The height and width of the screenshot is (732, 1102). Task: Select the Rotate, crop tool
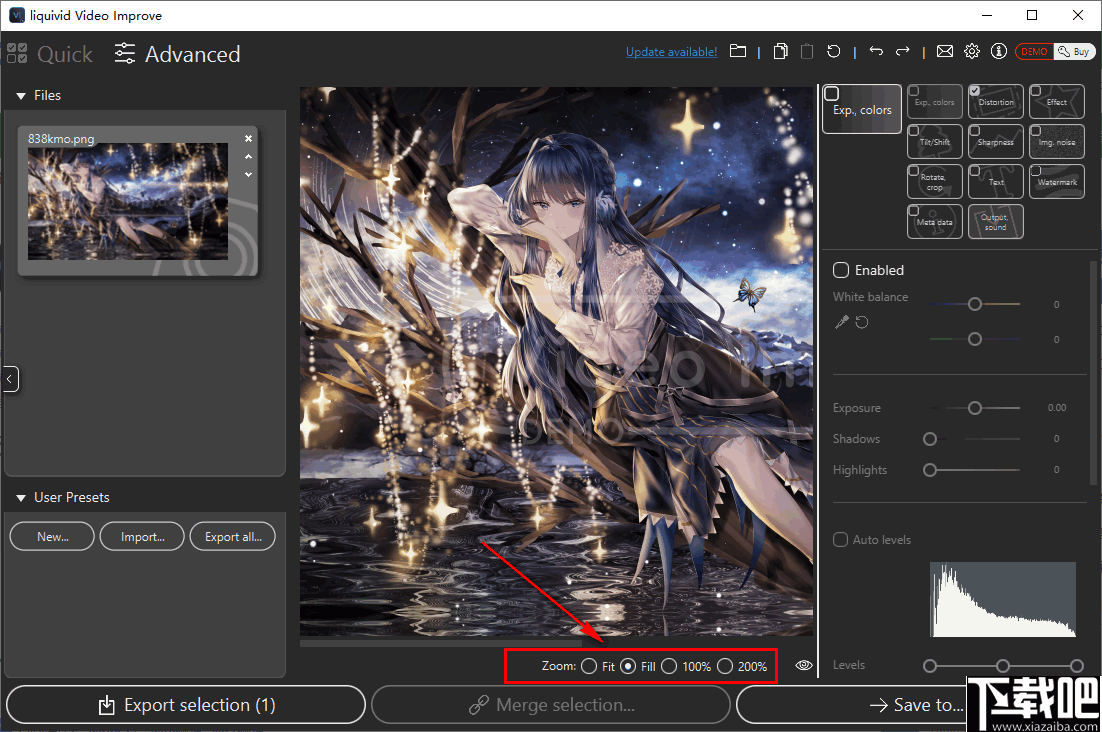(934, 181)
